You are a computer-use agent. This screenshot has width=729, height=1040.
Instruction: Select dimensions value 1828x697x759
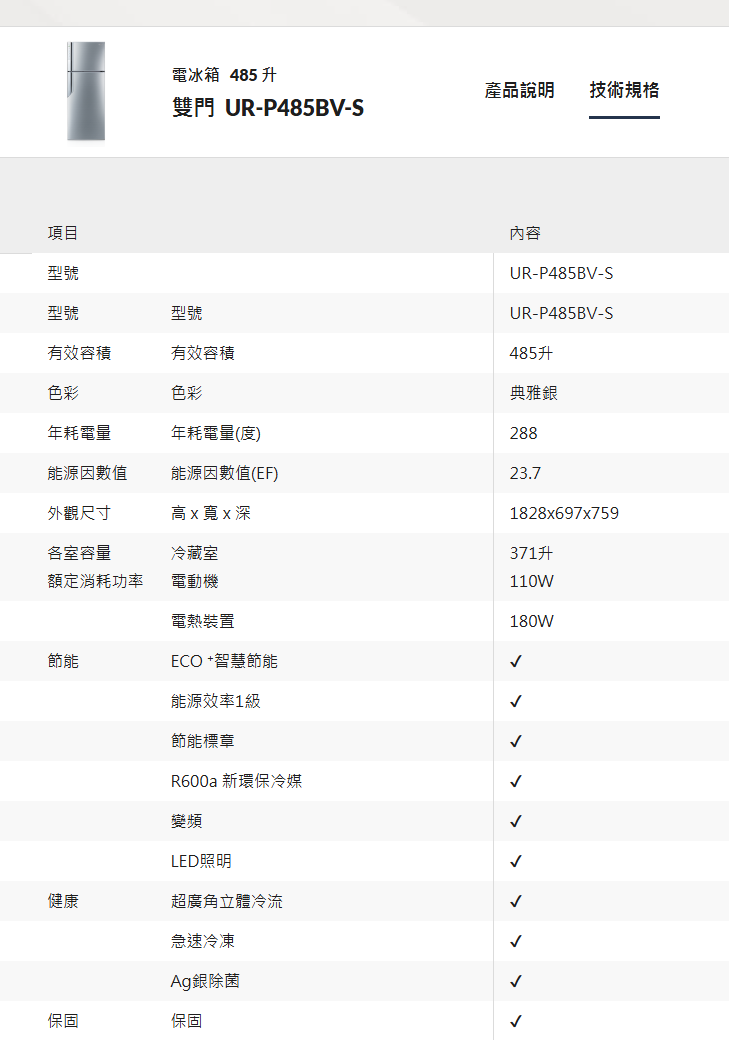564,513
